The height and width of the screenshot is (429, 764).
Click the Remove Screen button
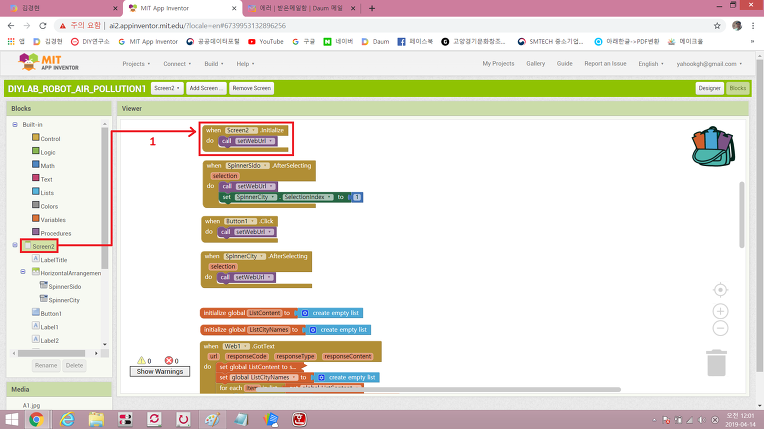coord(251,88)
